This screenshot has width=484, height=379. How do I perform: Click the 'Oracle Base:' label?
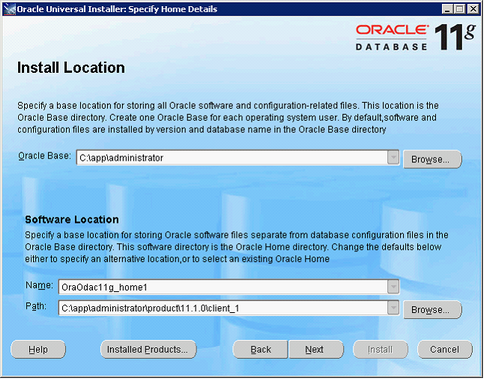pyautogui.click(x=45, y=156)
